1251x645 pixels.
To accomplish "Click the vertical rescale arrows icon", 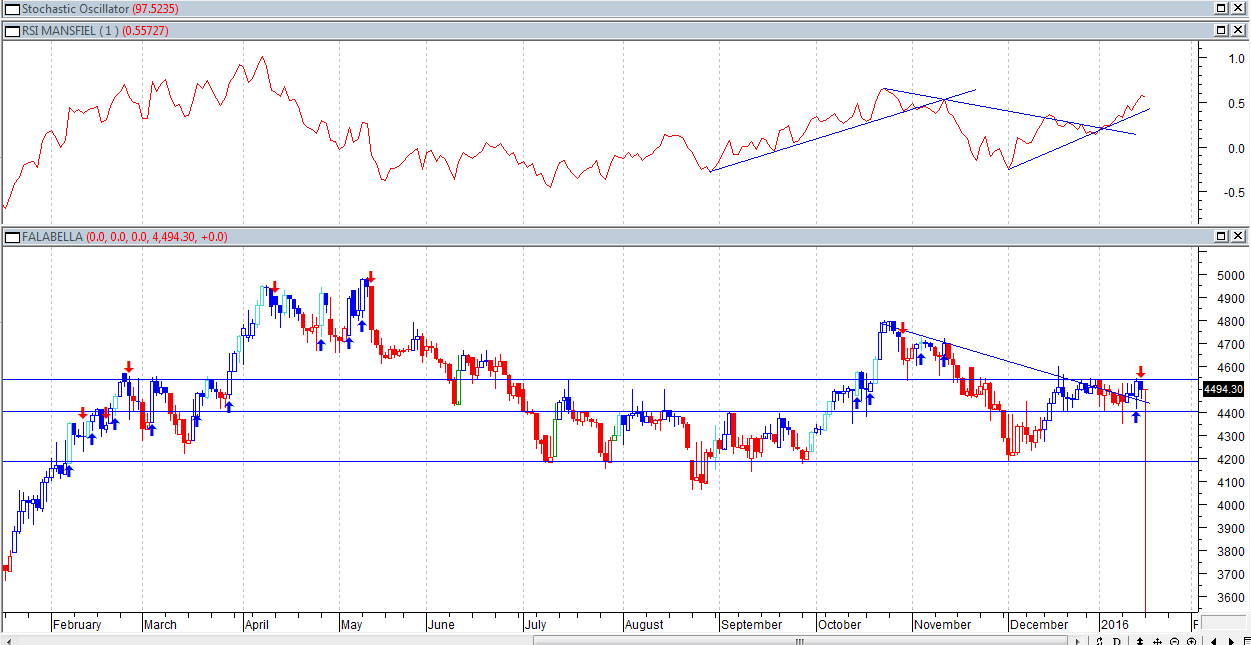I will pyautogui.click(x=1140, y=641).
